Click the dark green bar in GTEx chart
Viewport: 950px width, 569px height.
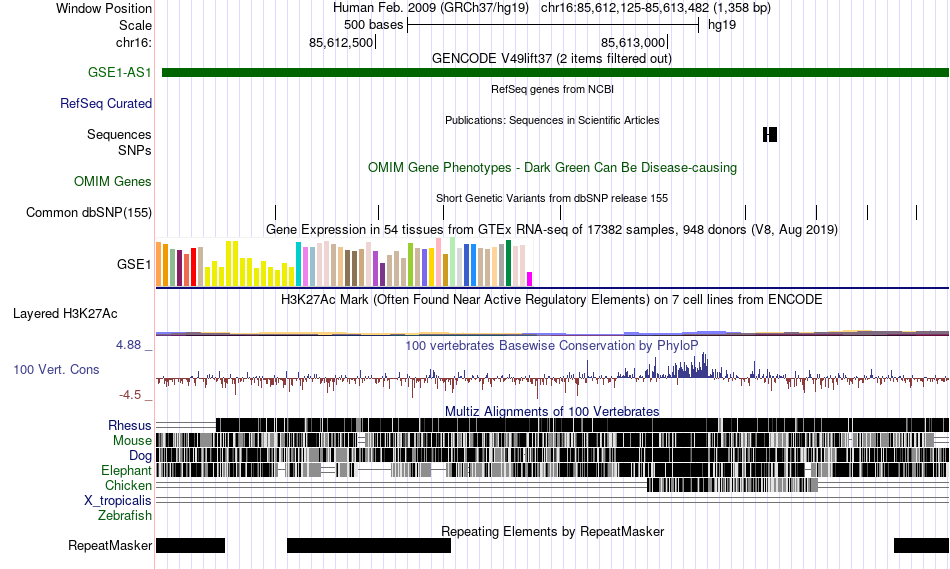[508, 263]
